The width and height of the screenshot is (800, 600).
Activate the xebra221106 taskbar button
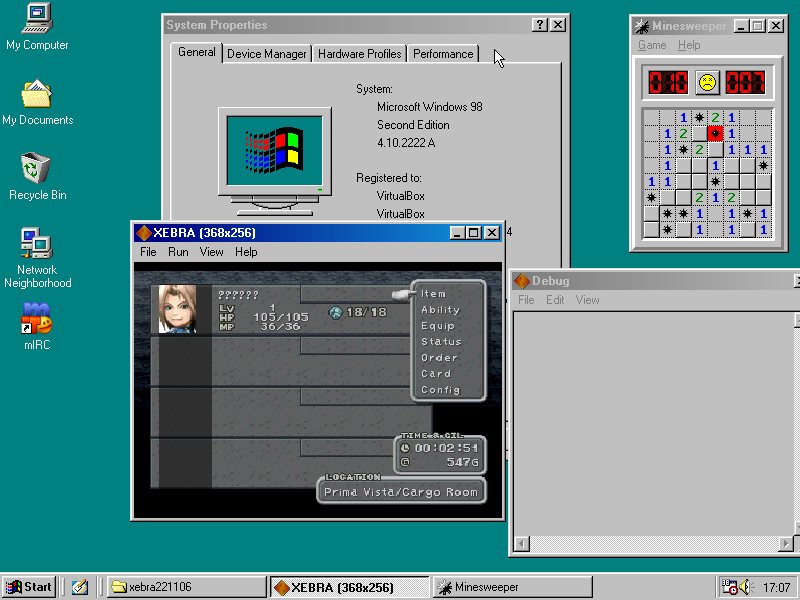(187, 587)
